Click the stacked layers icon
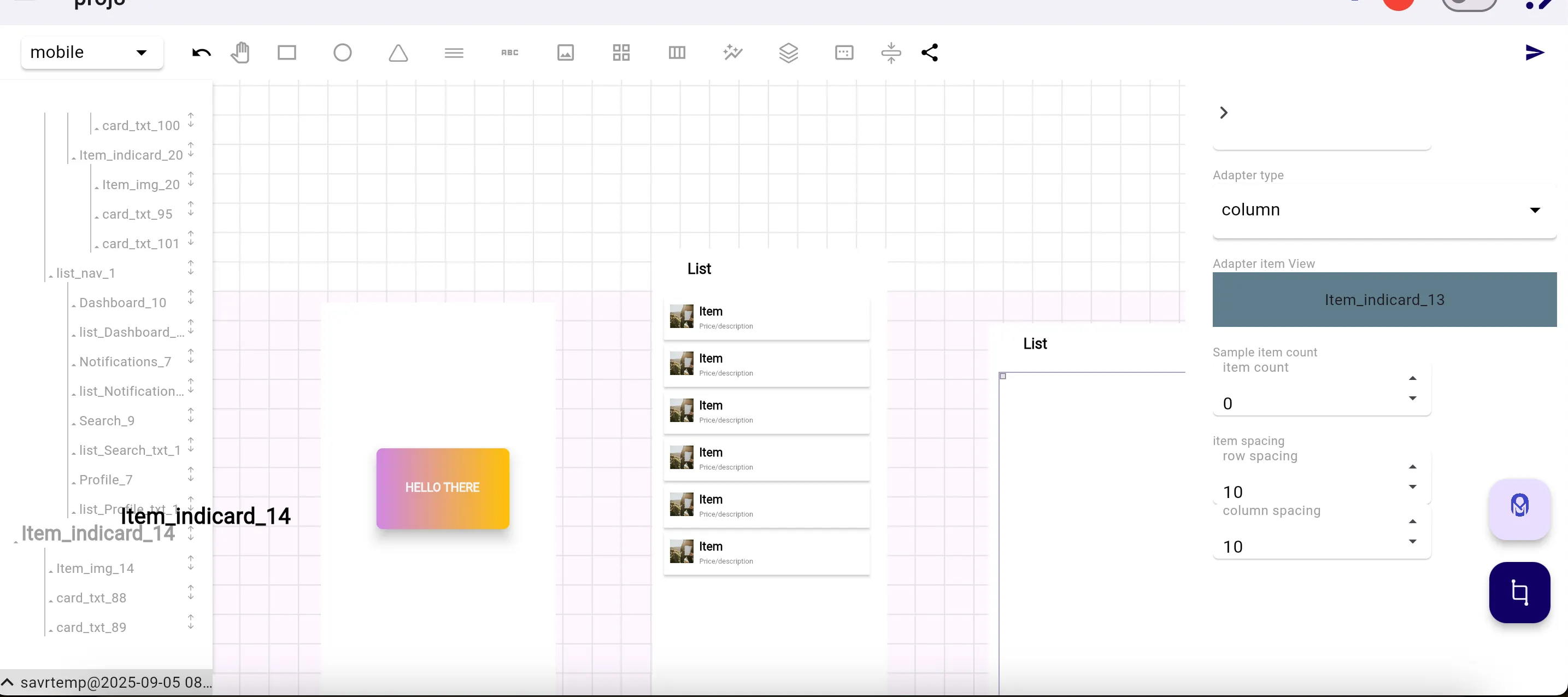The image size is (1568, 697). point(788,53)
